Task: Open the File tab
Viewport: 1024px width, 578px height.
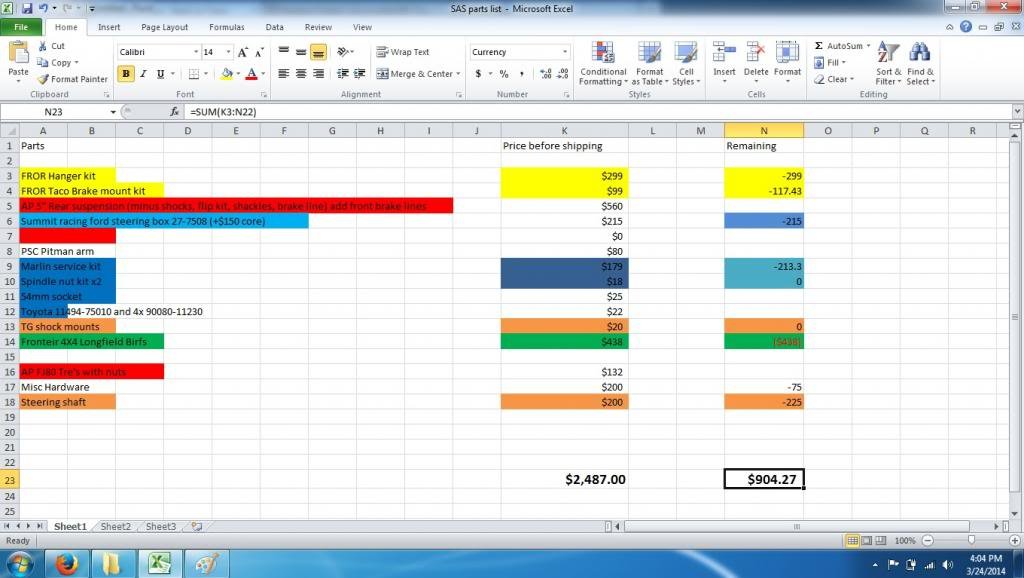Action: coord(21,27)
